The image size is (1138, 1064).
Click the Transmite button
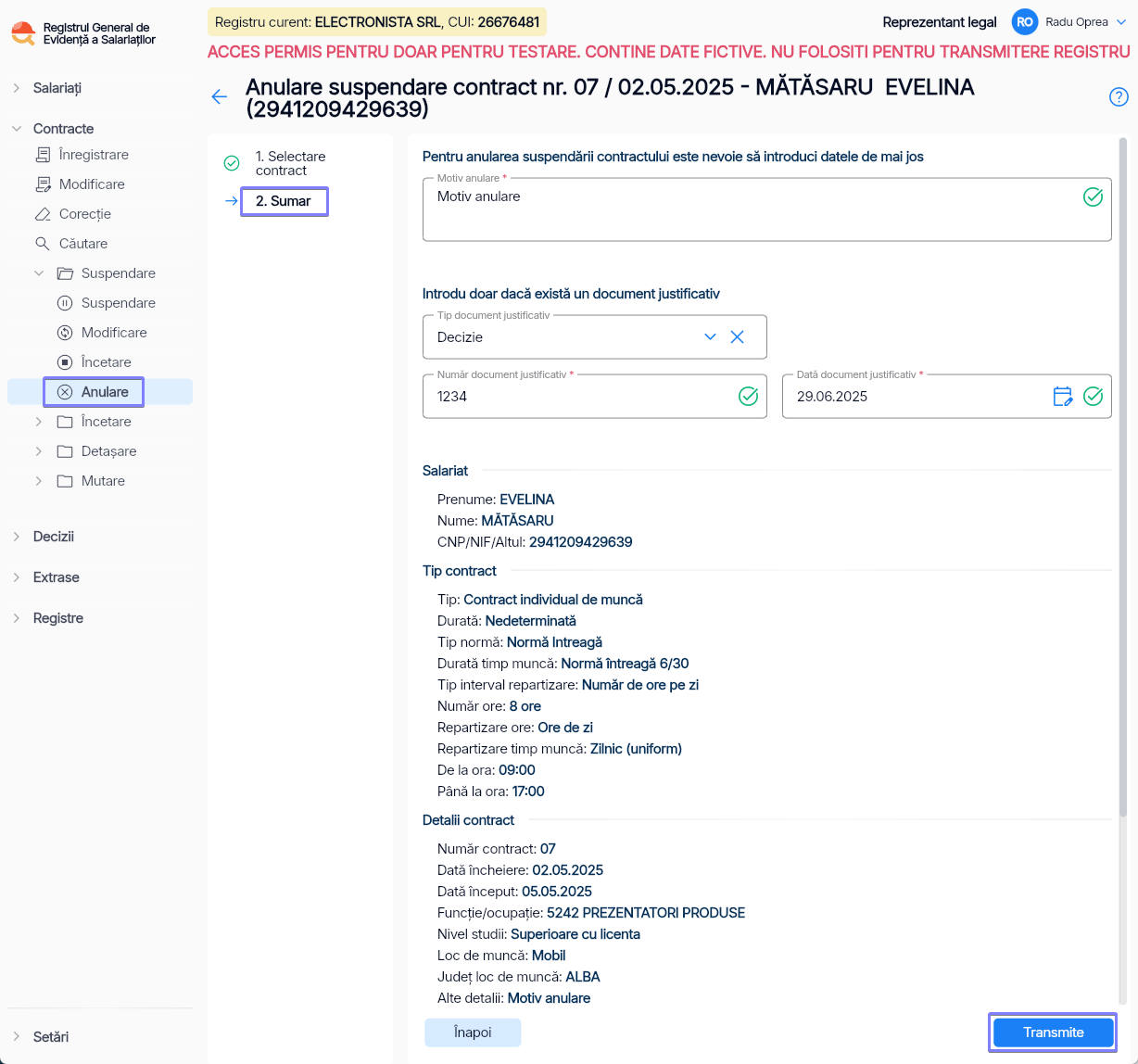tap(1053, 1032)
